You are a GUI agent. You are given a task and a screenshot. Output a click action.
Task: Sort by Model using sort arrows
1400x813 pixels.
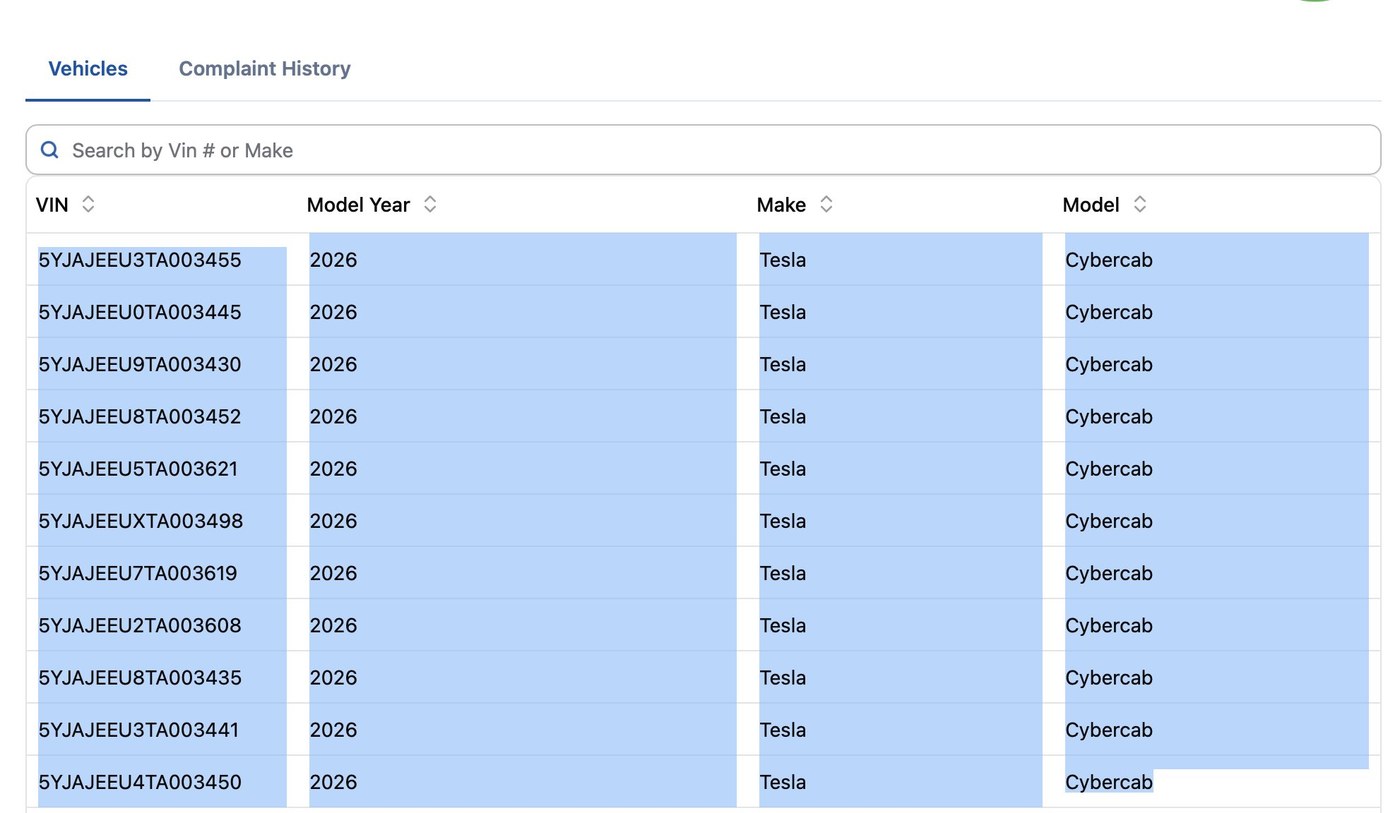tap(1139, 204)
